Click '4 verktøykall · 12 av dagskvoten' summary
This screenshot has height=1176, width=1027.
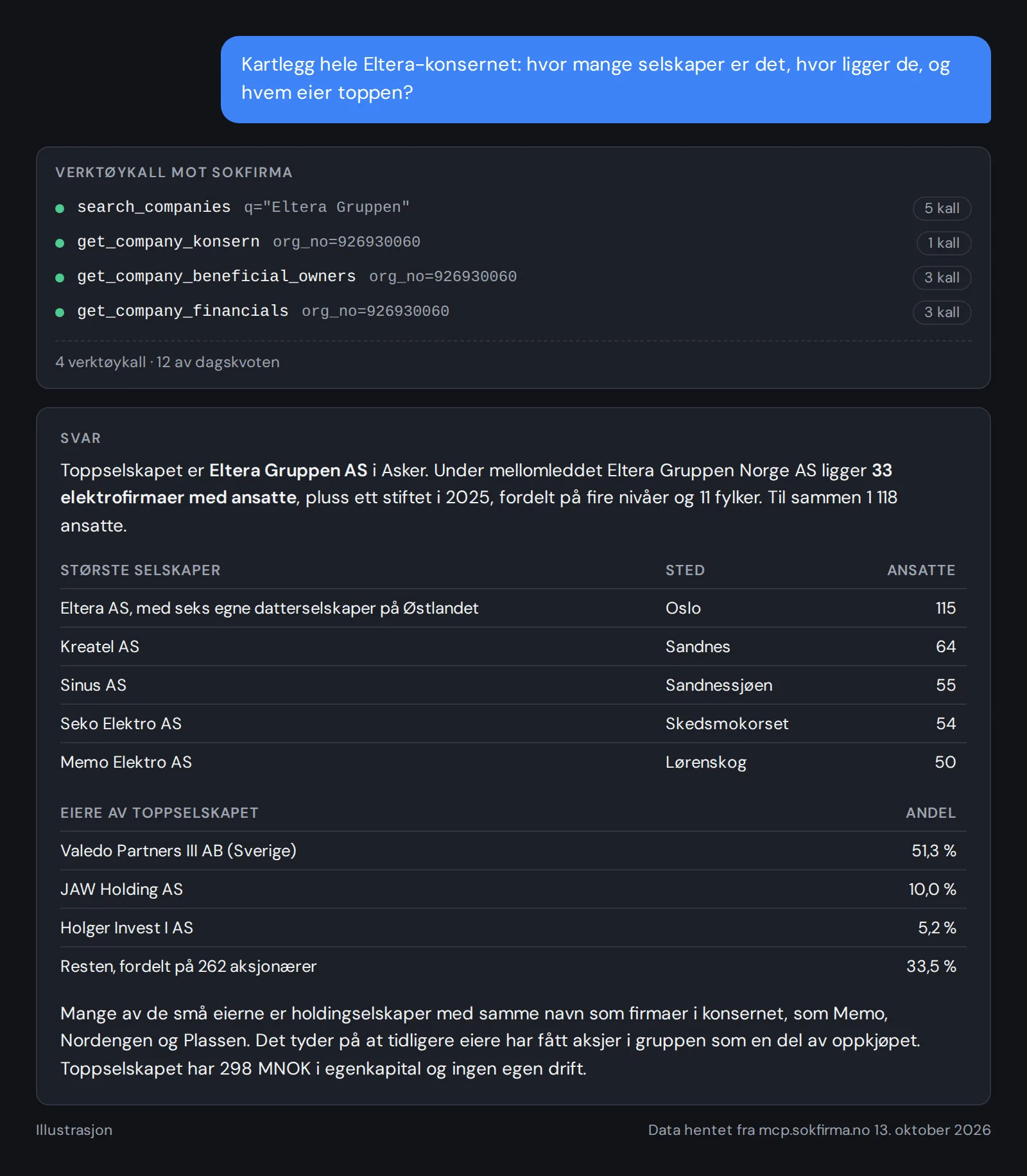pyautogui.click(x=168, y=362)
